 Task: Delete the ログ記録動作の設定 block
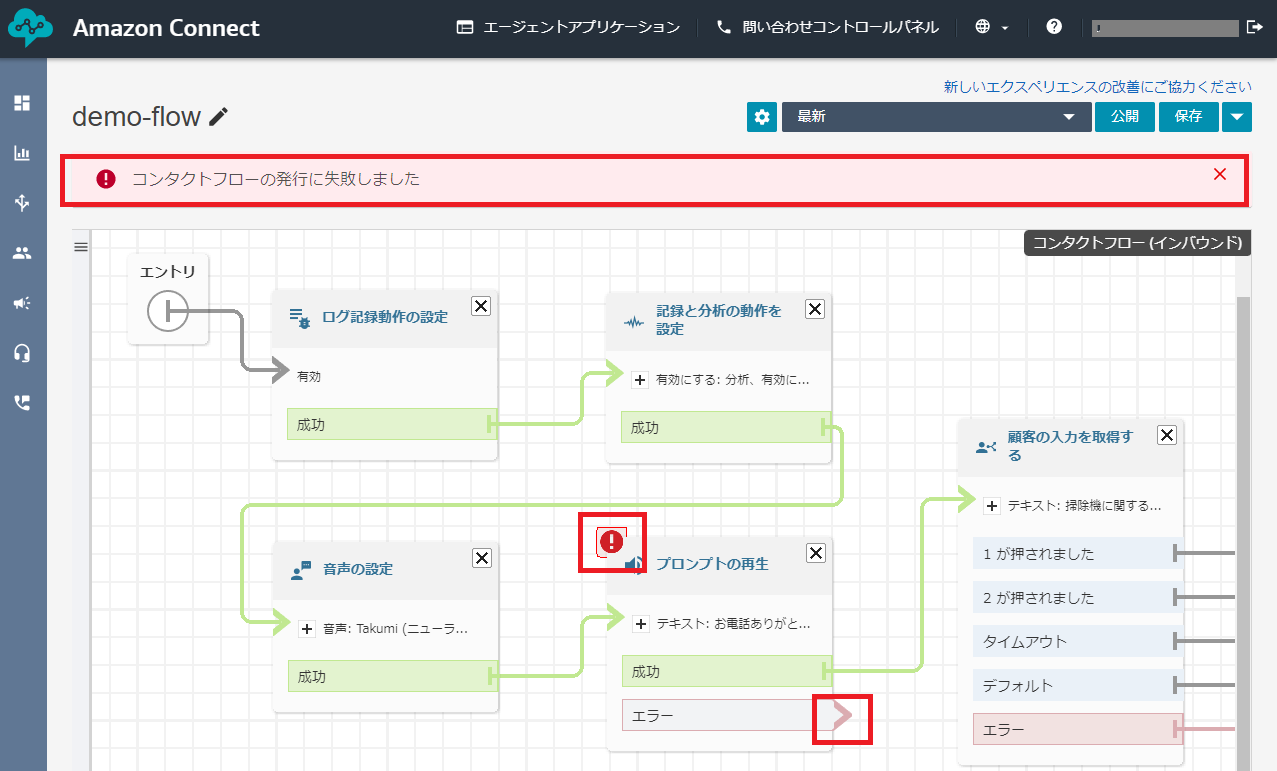coord(481,306)
